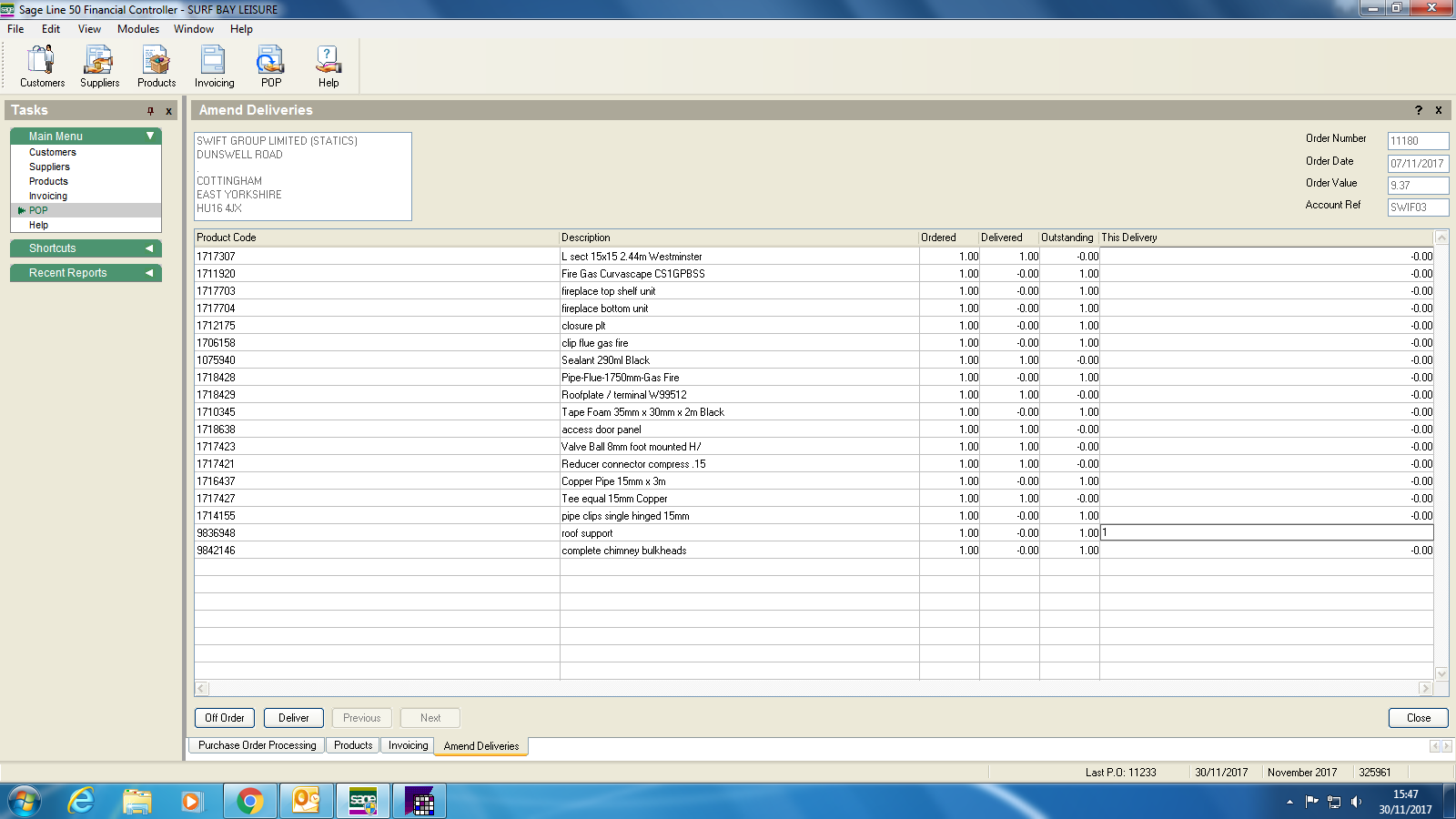Open the Windows Start menu
1456x819 pixels.
tap(25, 801)
